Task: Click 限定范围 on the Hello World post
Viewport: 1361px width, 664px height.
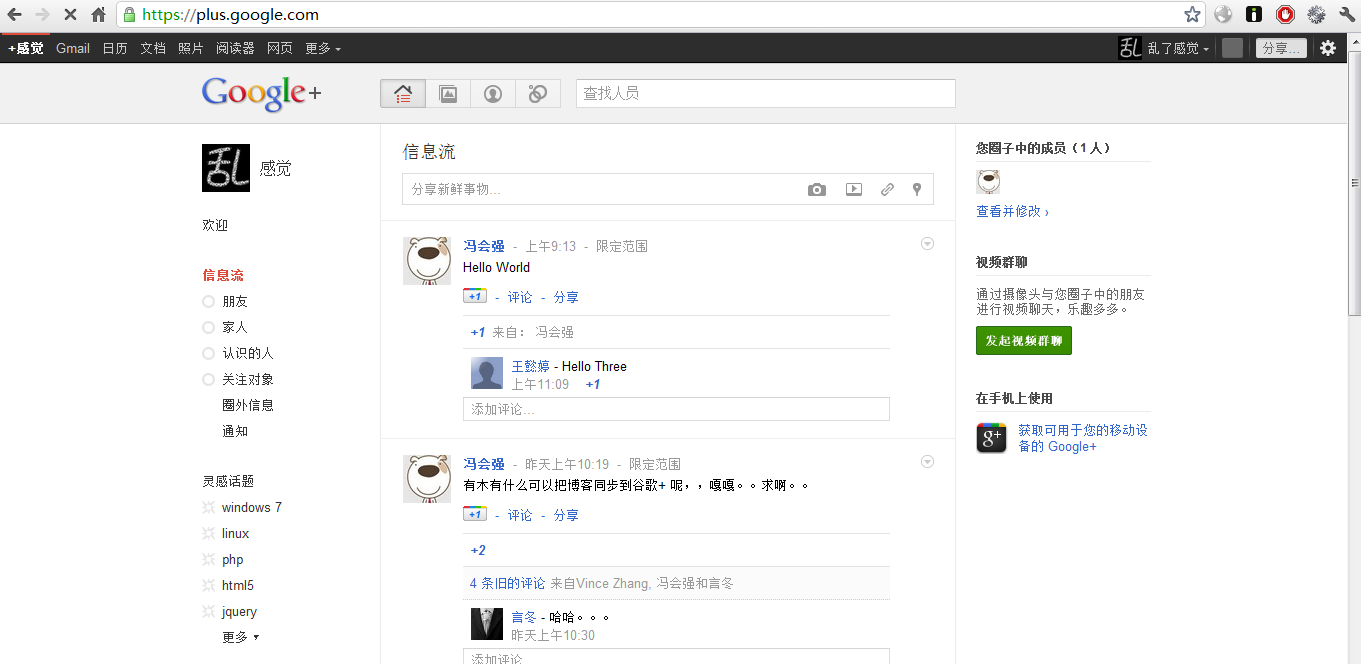Action: (x=622, y=246)
